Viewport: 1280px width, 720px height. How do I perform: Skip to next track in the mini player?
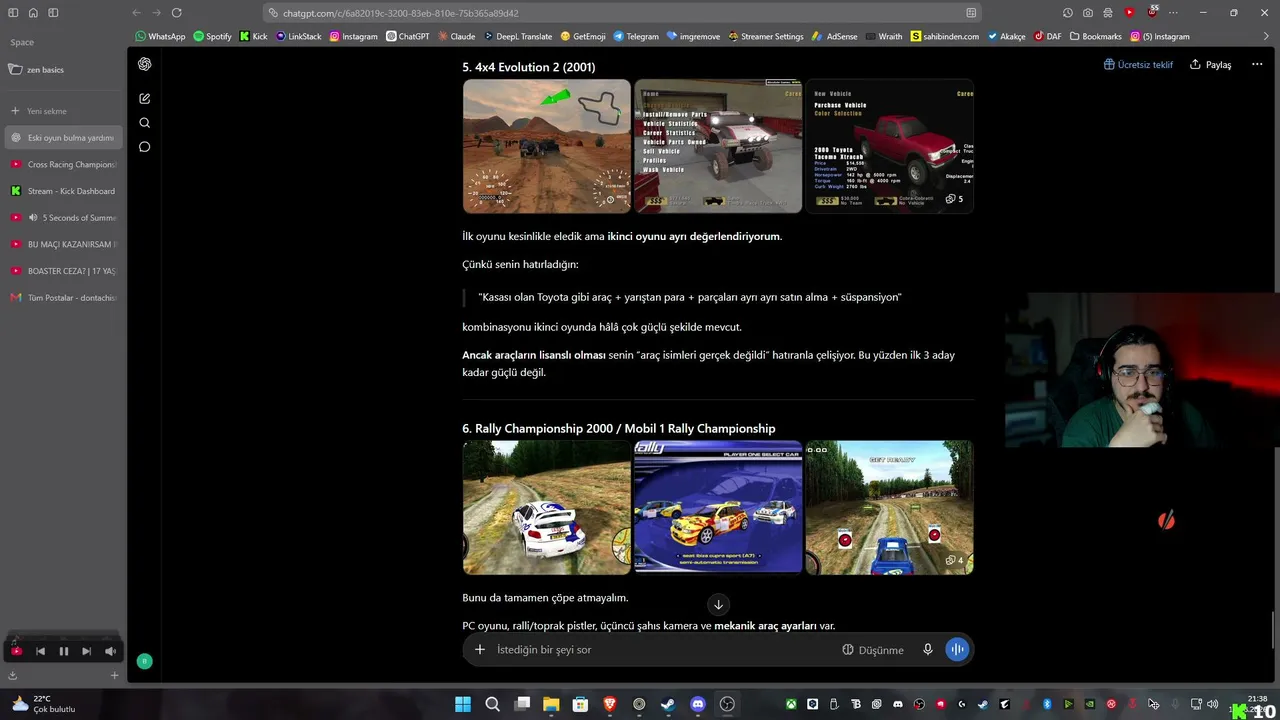[x=86, y=651]
